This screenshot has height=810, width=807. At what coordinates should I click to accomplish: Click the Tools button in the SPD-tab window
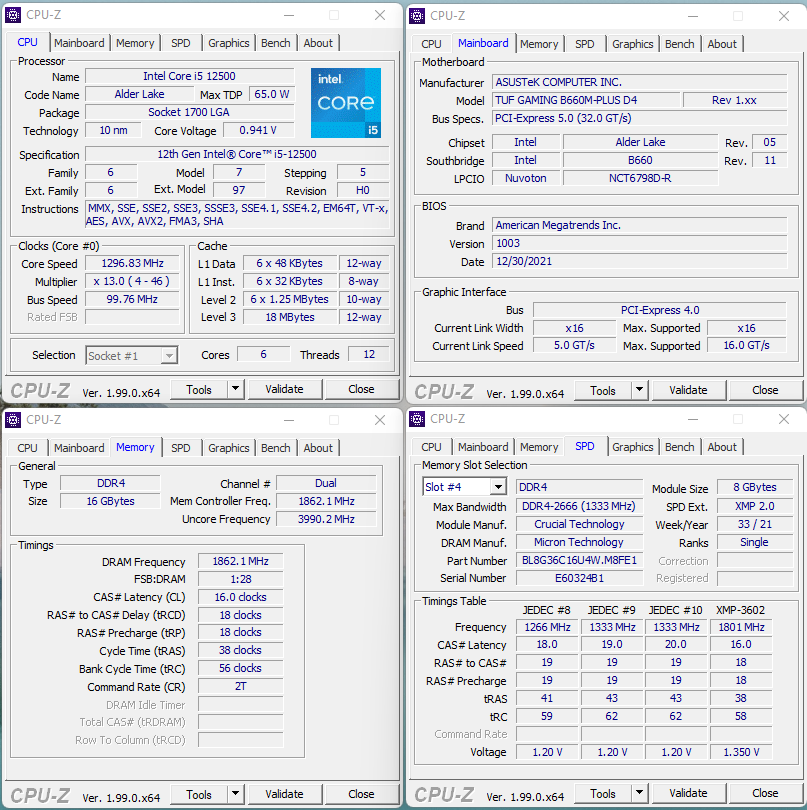[x=603, y=793]
